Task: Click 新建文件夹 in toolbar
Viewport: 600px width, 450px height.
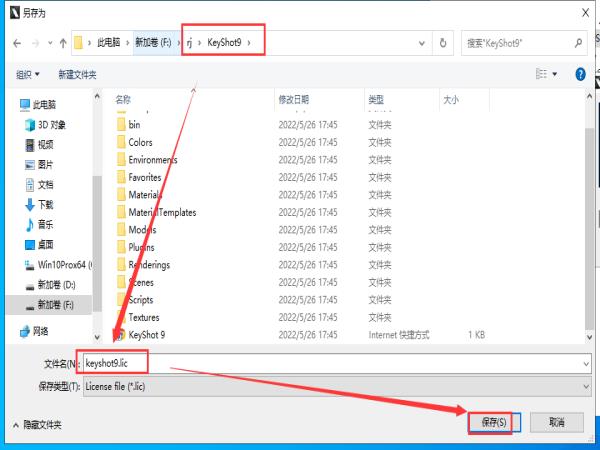Action: coord(77,74)
